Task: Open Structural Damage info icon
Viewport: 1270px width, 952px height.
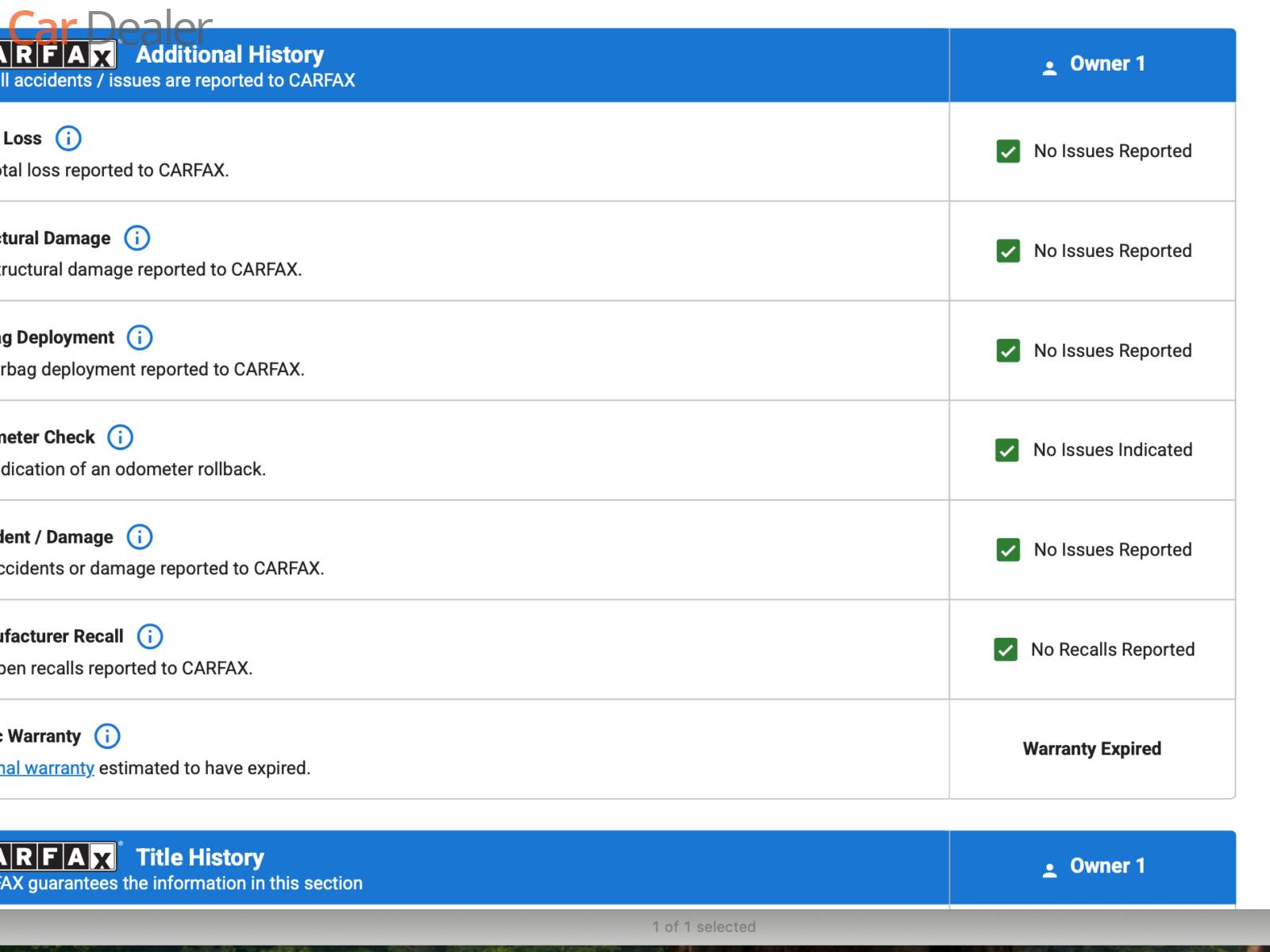Action: [137, 238]
